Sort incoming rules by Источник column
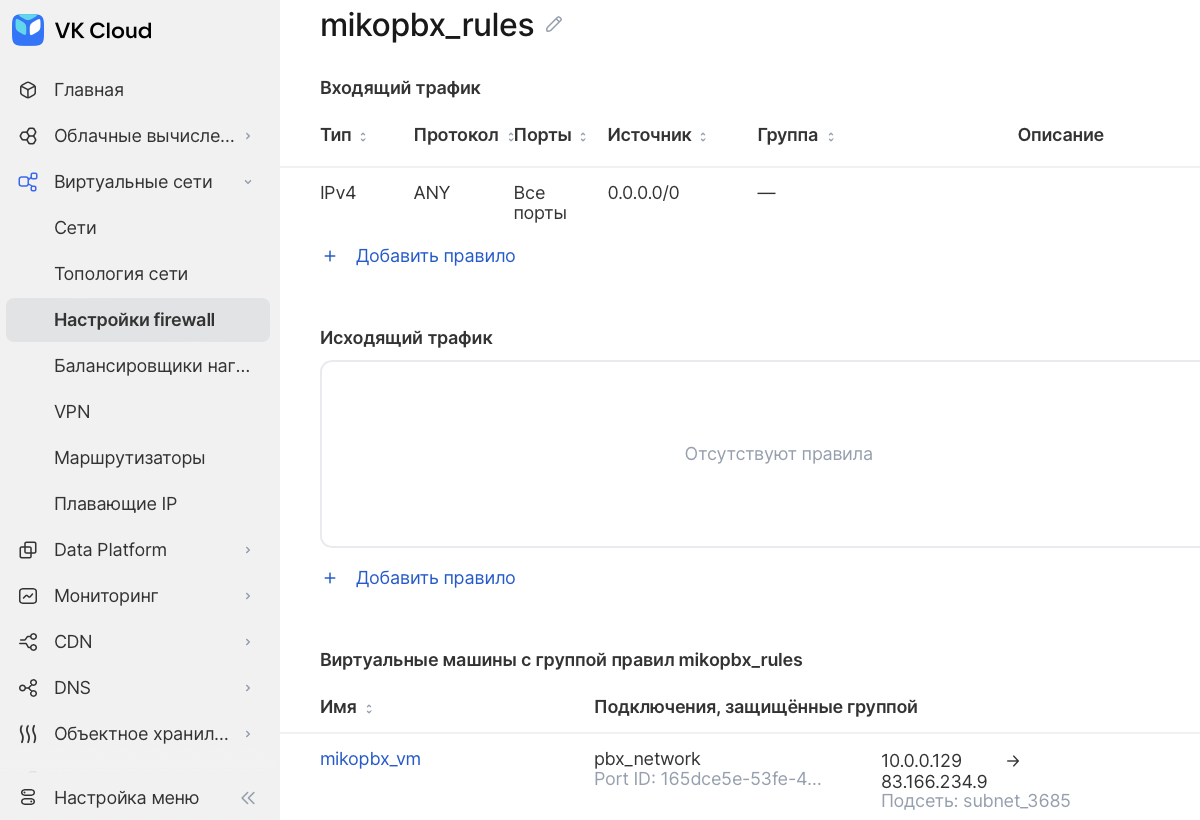 (703, 136)
